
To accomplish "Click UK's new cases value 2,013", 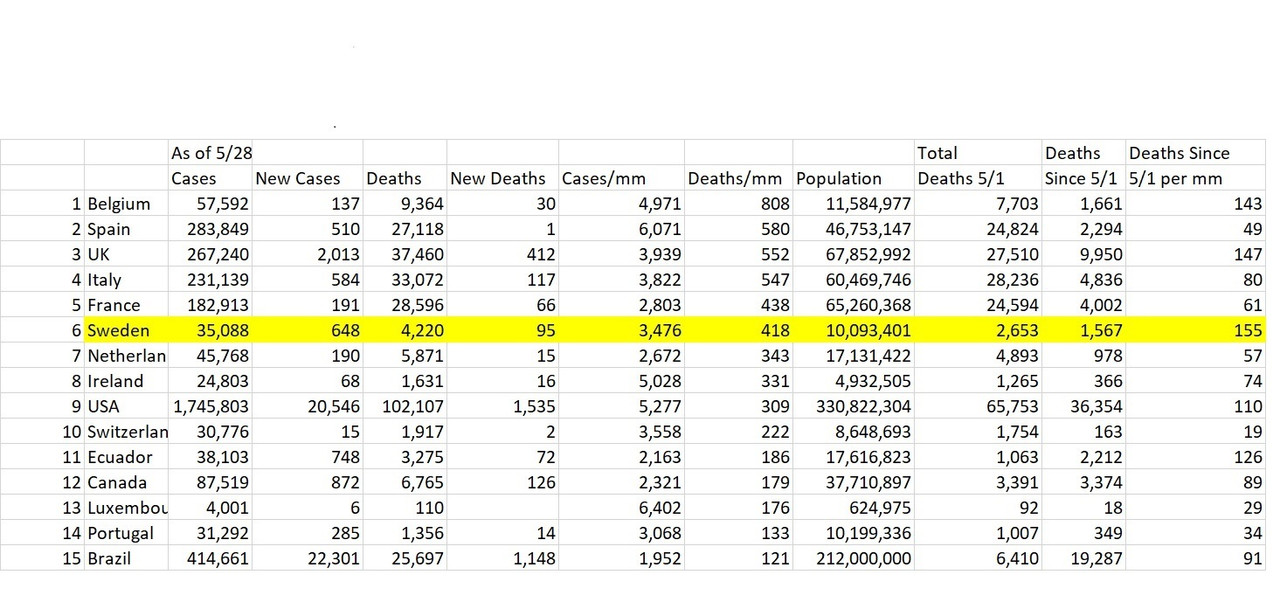I will (x=307, y=254).
